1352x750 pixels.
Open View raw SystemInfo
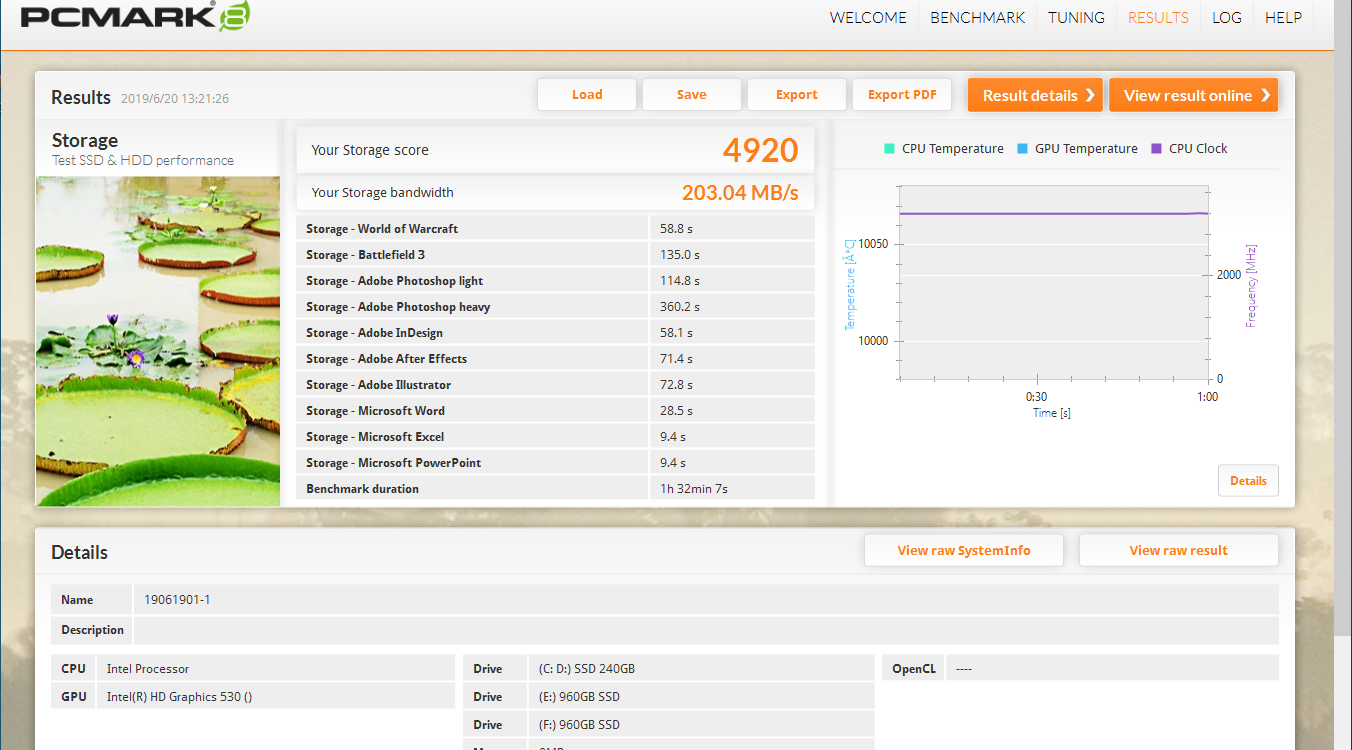pyautogui.click(x=964, y=550)
